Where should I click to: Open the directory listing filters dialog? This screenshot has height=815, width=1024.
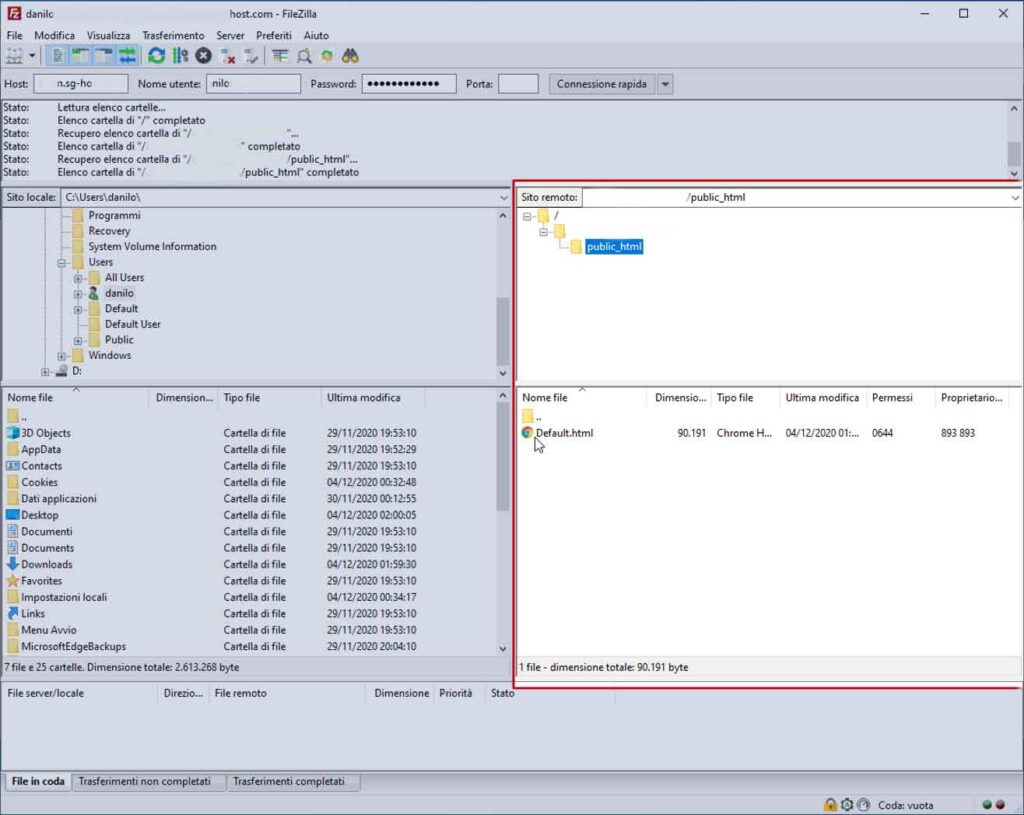click(x=280, y=56)
